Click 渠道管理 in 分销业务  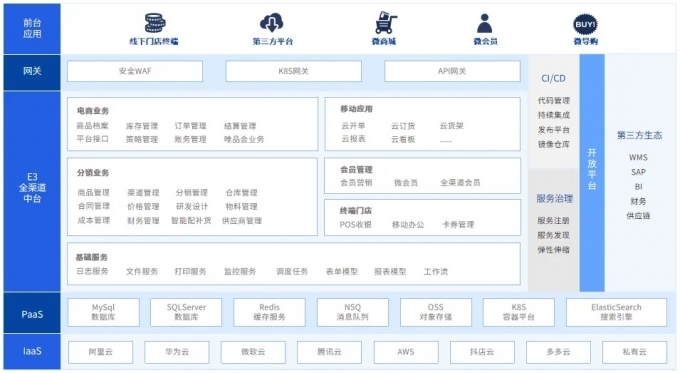click(143, 193)
